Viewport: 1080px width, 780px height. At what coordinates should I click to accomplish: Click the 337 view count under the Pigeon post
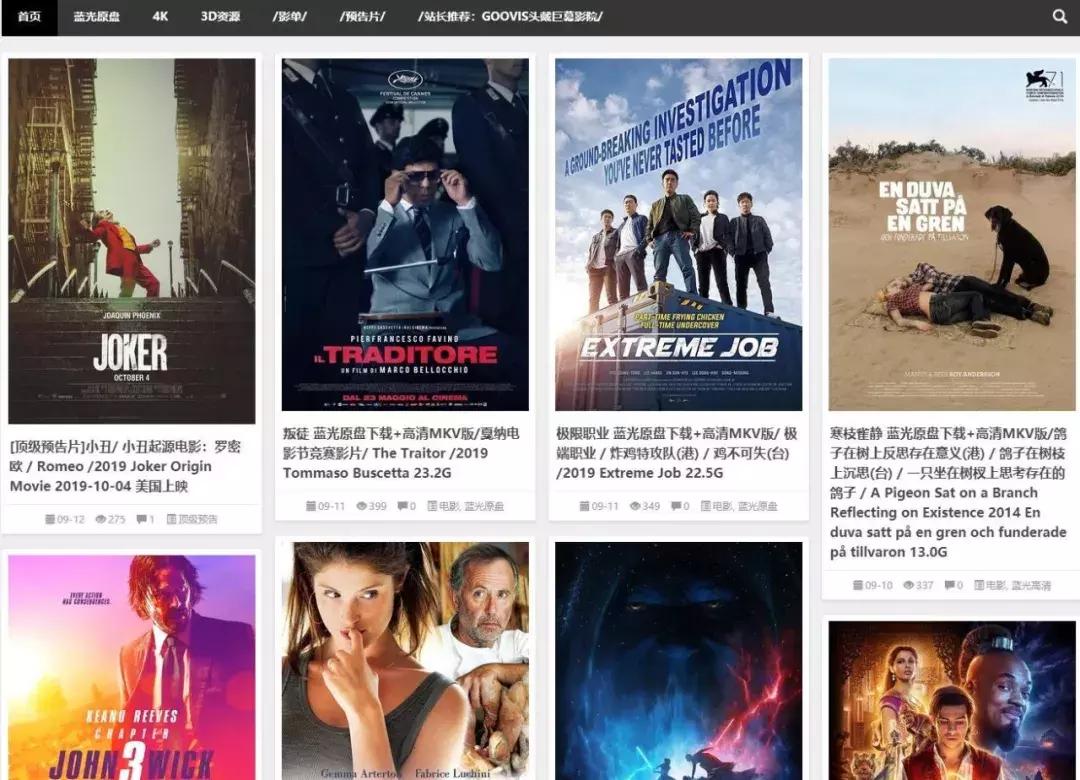(x=924, y=585)
